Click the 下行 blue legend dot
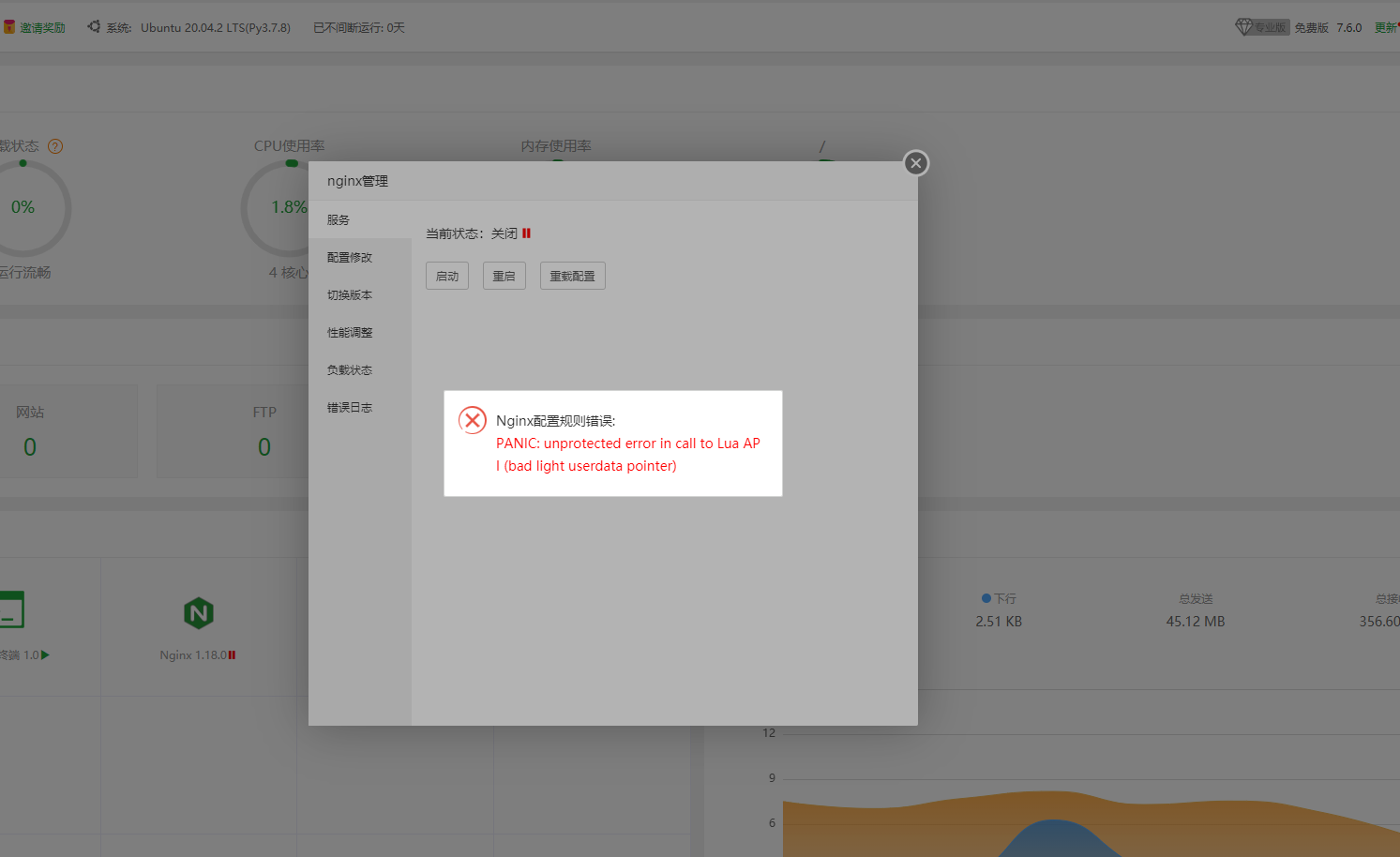Image resolution: width=1400 pixels, height=857 pixels. point(986,598)
